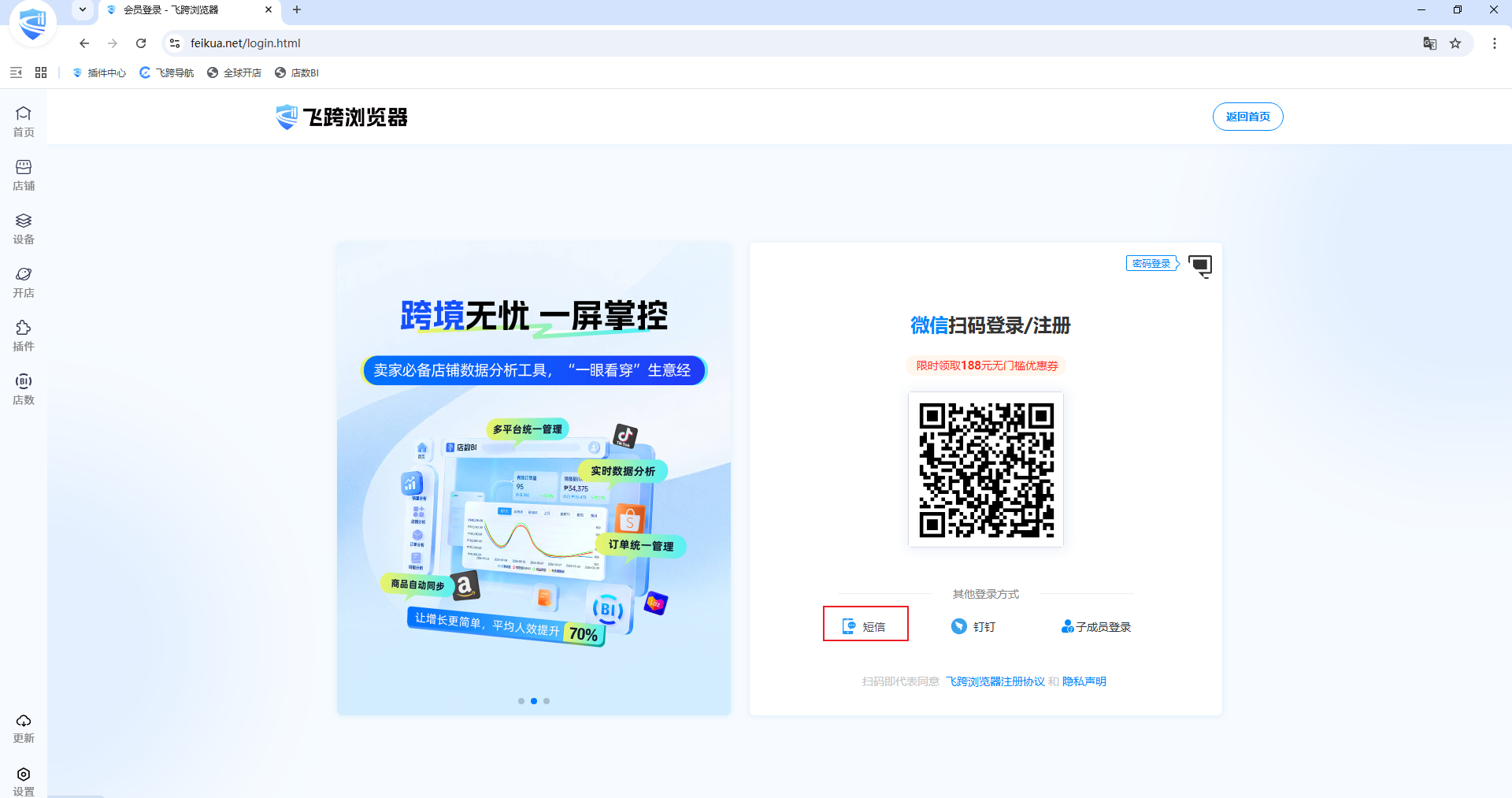Toggle the sidebar collapse icon in bookmarks bar
Screen dimensions: 1512x798
(16, 72)
